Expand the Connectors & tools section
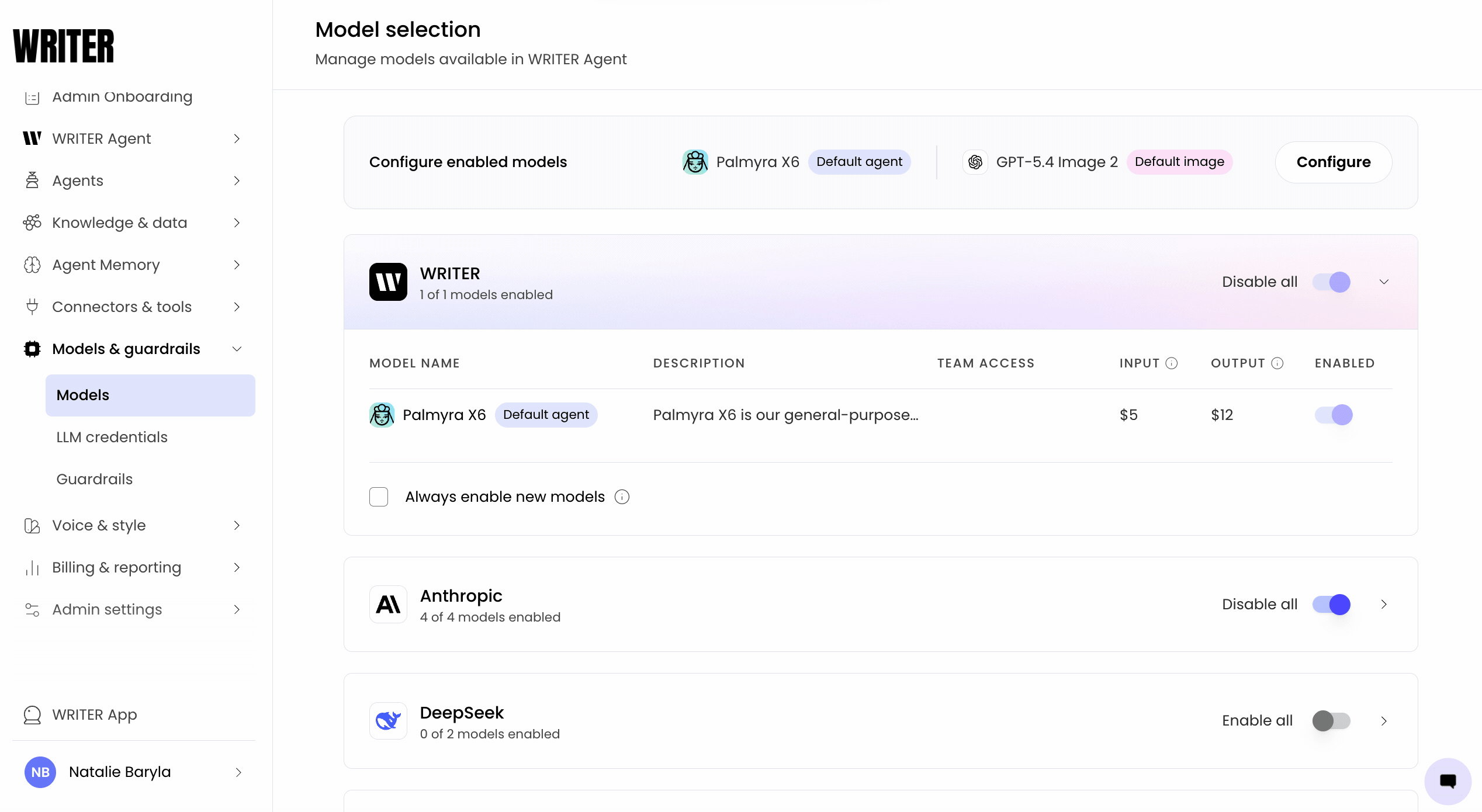 pyautogui.click(x=237, y=307)
